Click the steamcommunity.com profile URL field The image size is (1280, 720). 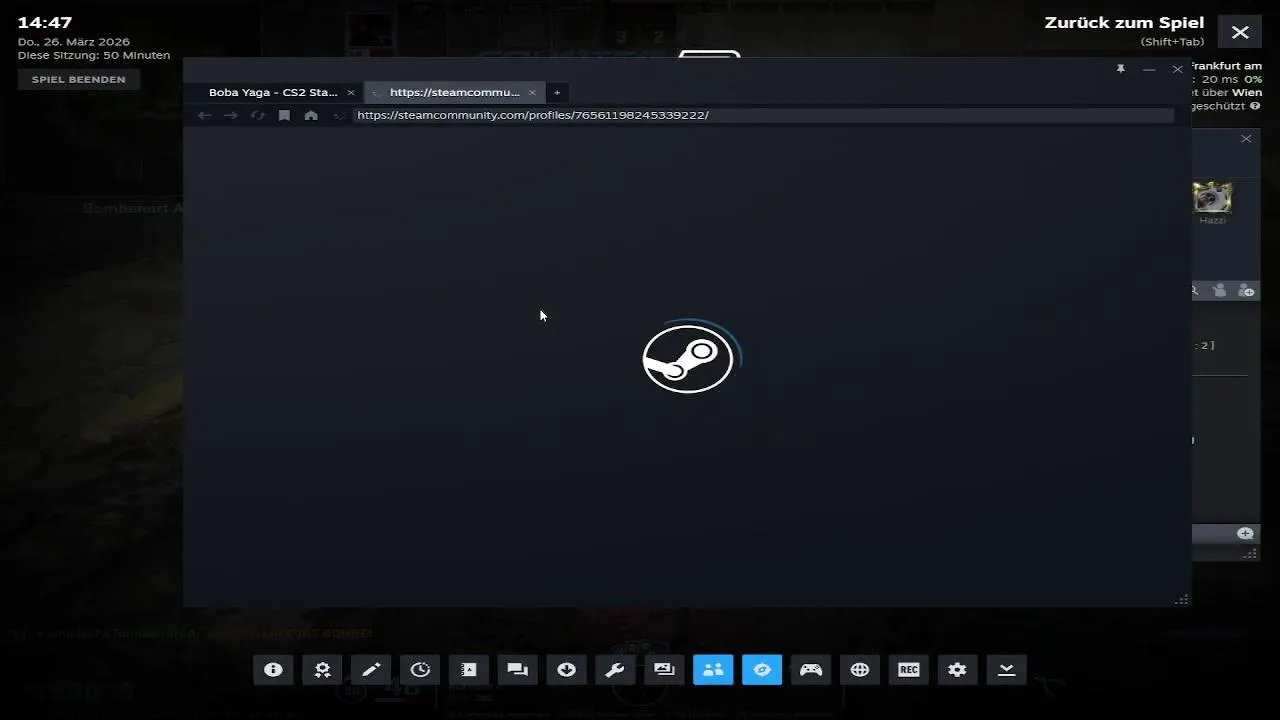(763, 115)
